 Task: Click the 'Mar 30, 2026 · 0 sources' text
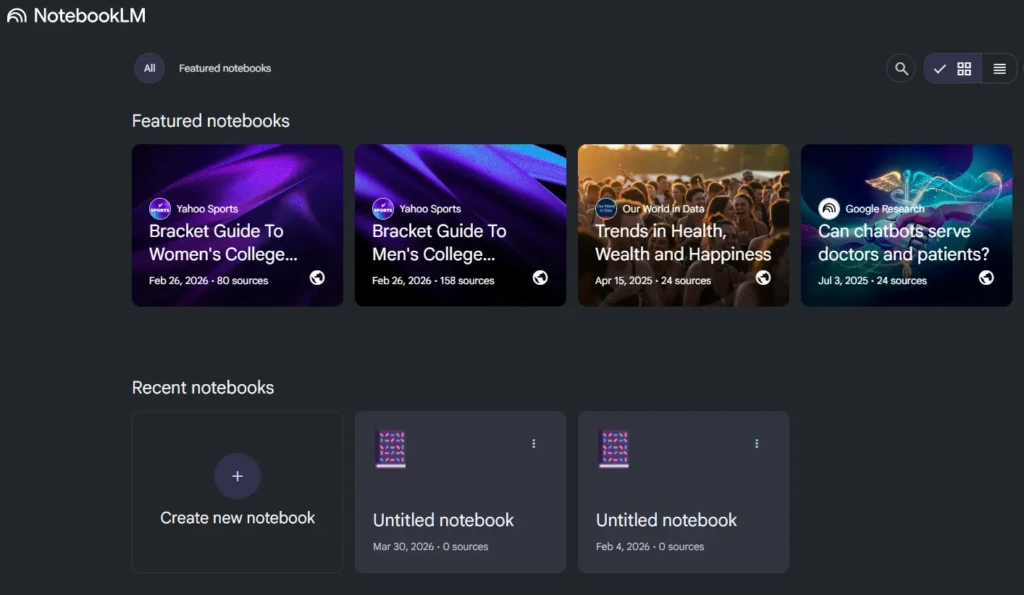point(430,546)
